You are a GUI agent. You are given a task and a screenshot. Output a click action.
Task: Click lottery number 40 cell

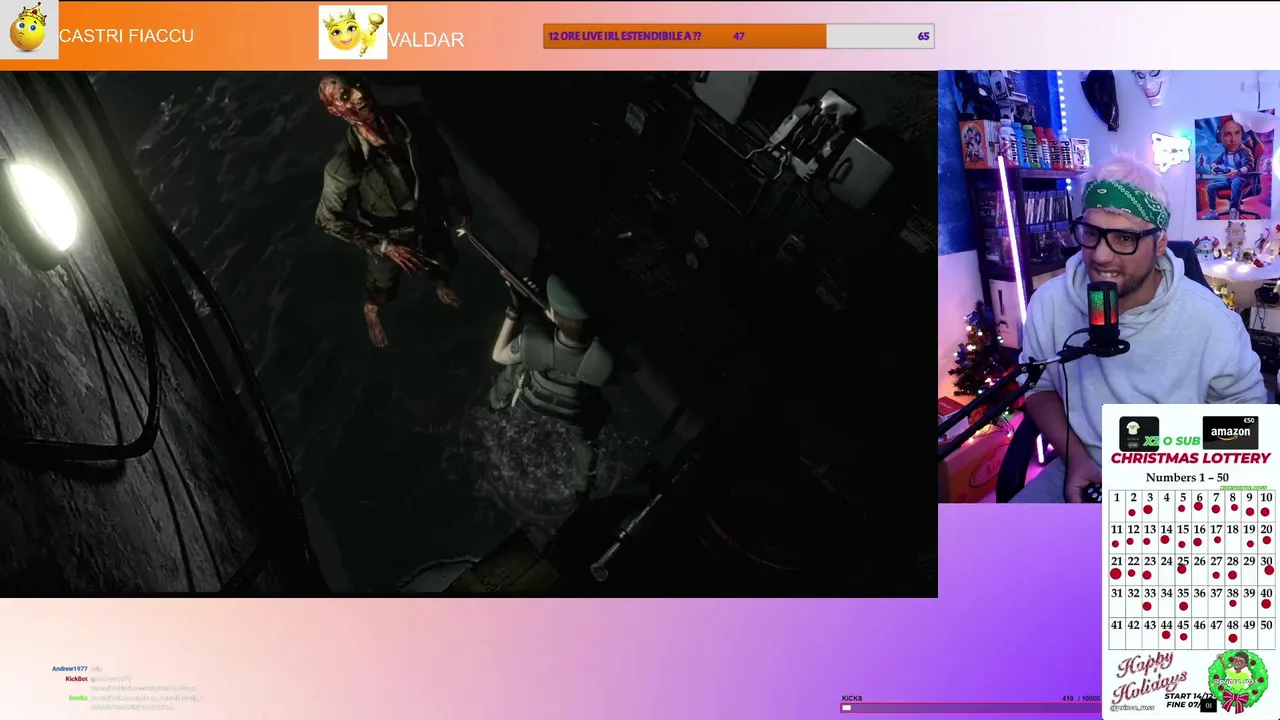click(1266, 601)
